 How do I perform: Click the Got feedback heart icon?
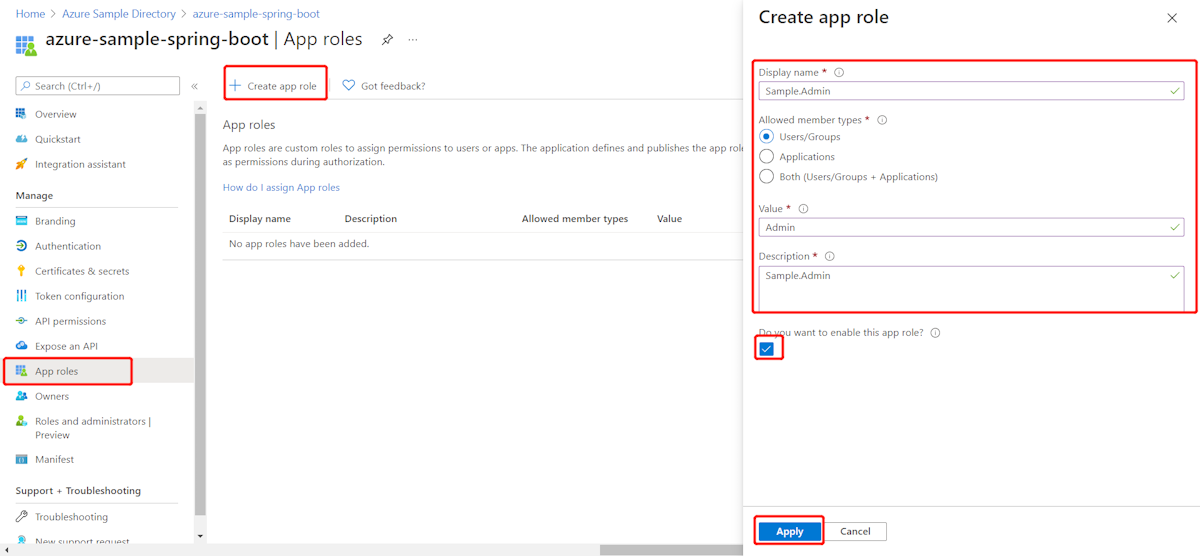click(x=349, y=86)
